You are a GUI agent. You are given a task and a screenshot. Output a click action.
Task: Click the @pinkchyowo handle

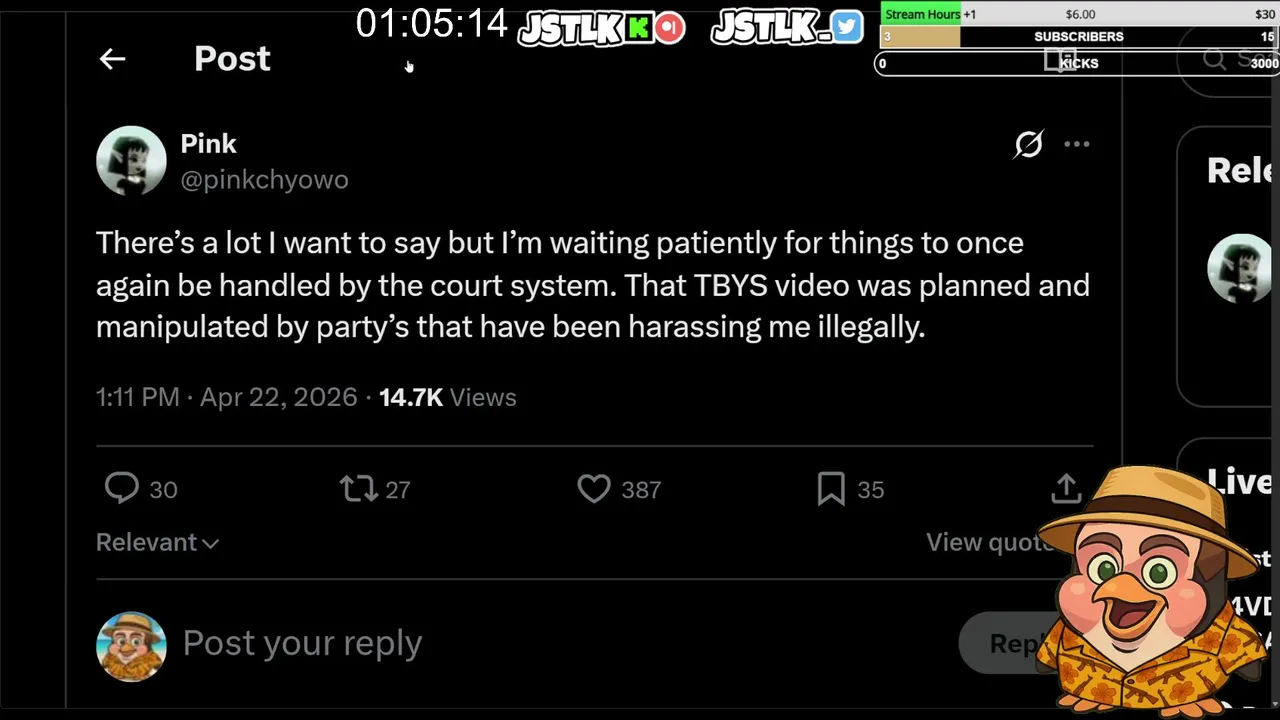coord(264,180)
